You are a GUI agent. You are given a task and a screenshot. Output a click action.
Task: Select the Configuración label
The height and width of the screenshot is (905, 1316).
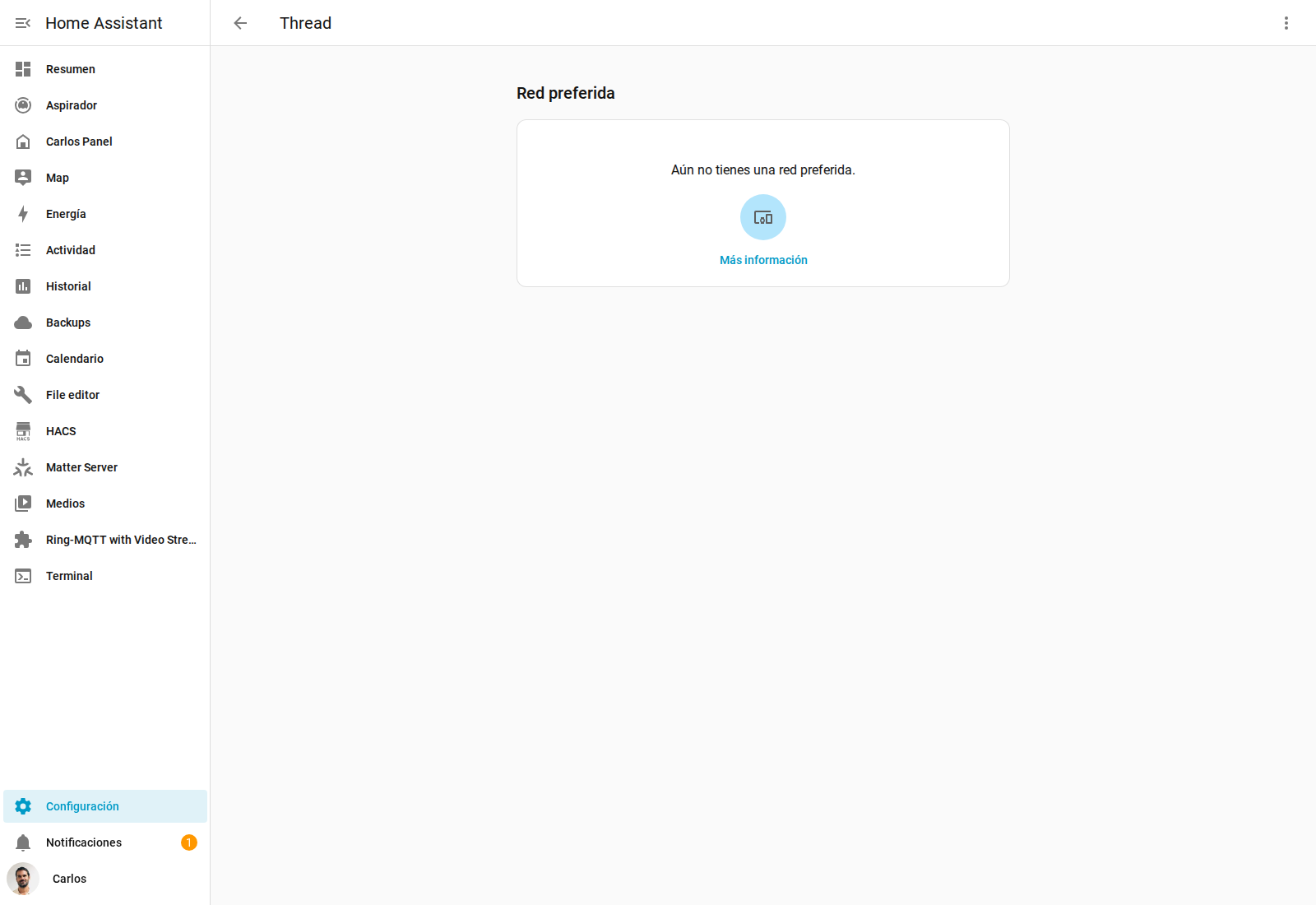pos(82,806)
